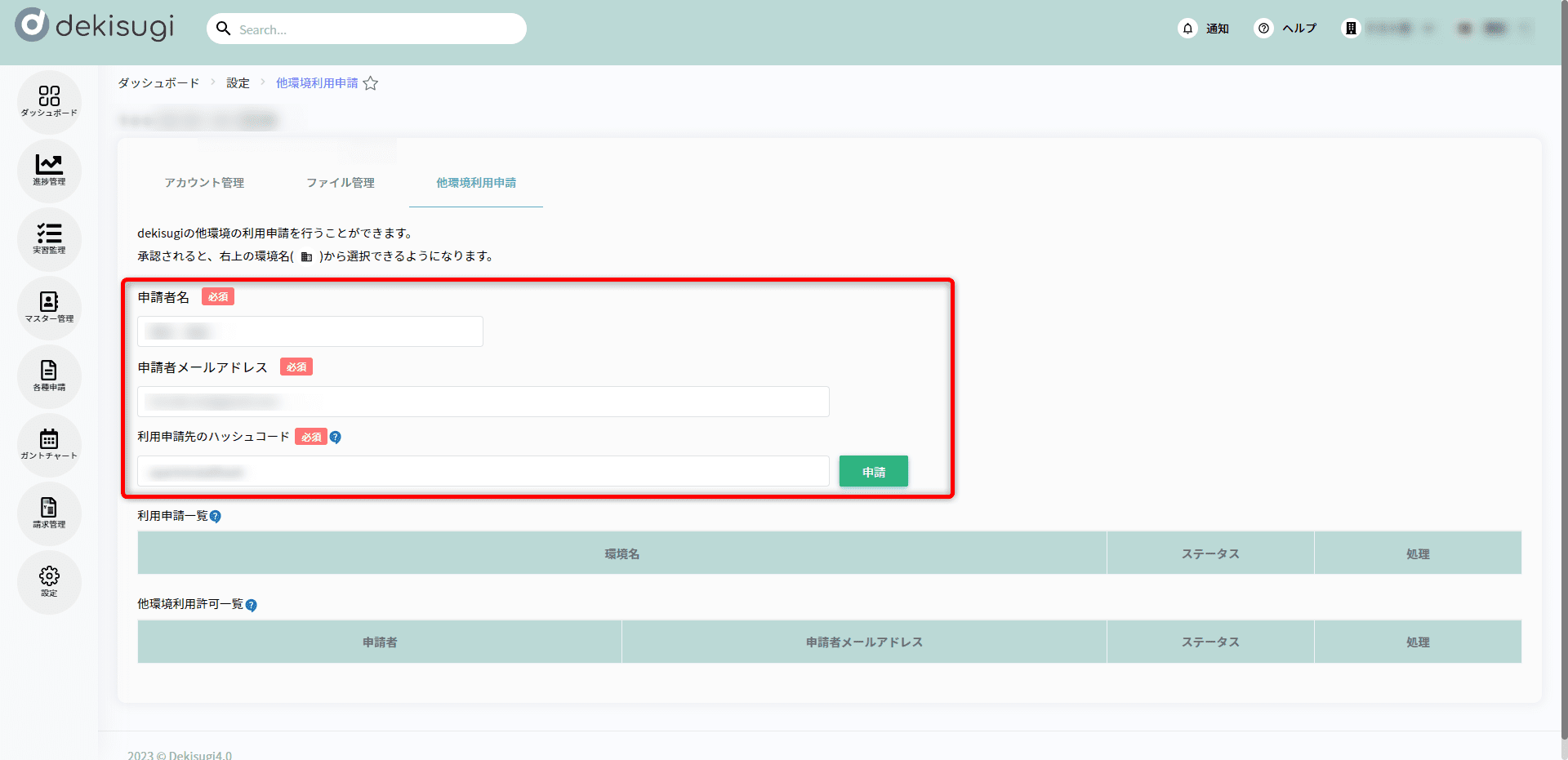This screenshot has width=1568, height=760.
Task: Focus the top Search box
Action: pos(376,29)
